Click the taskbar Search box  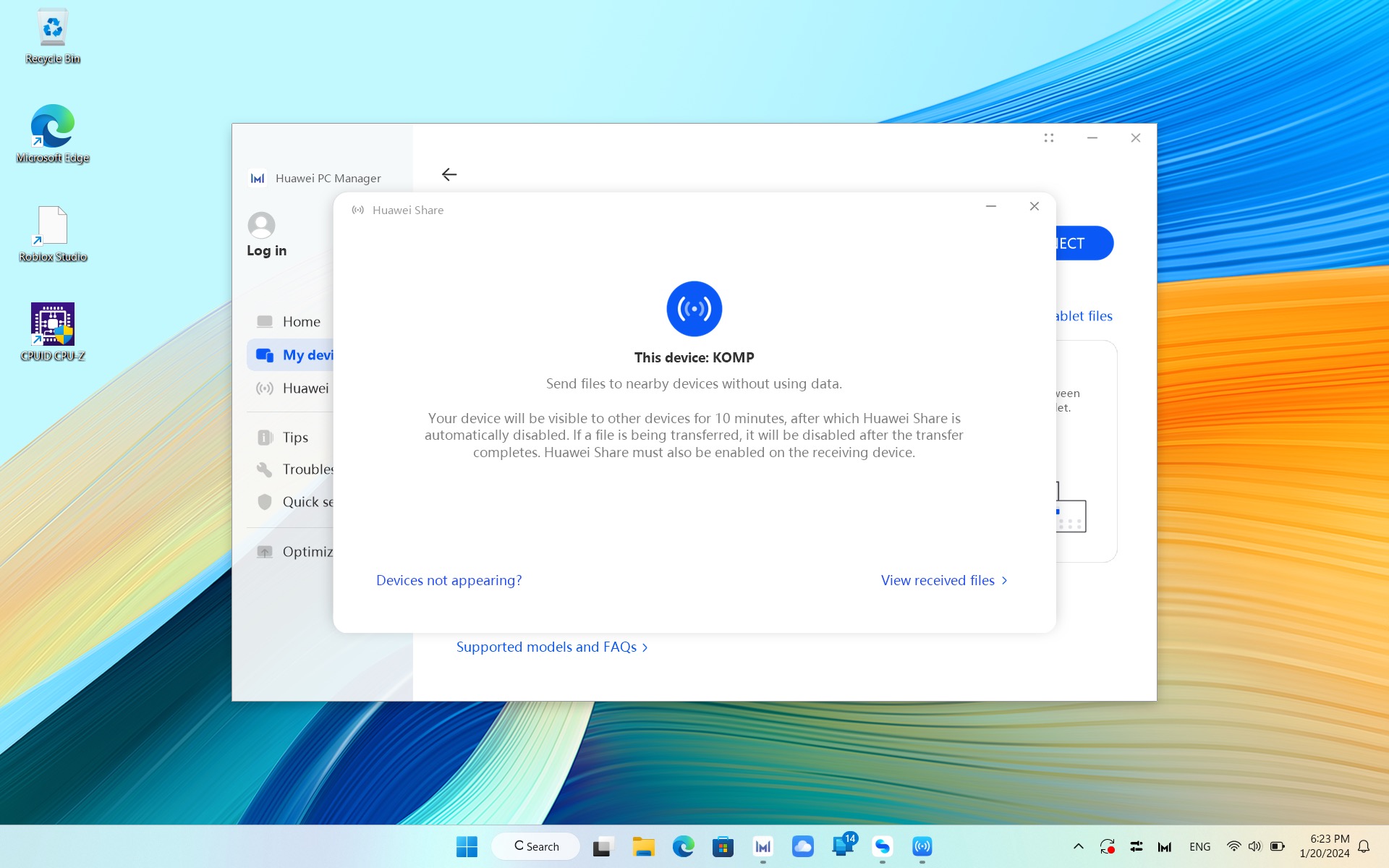(x=535, y=846)
